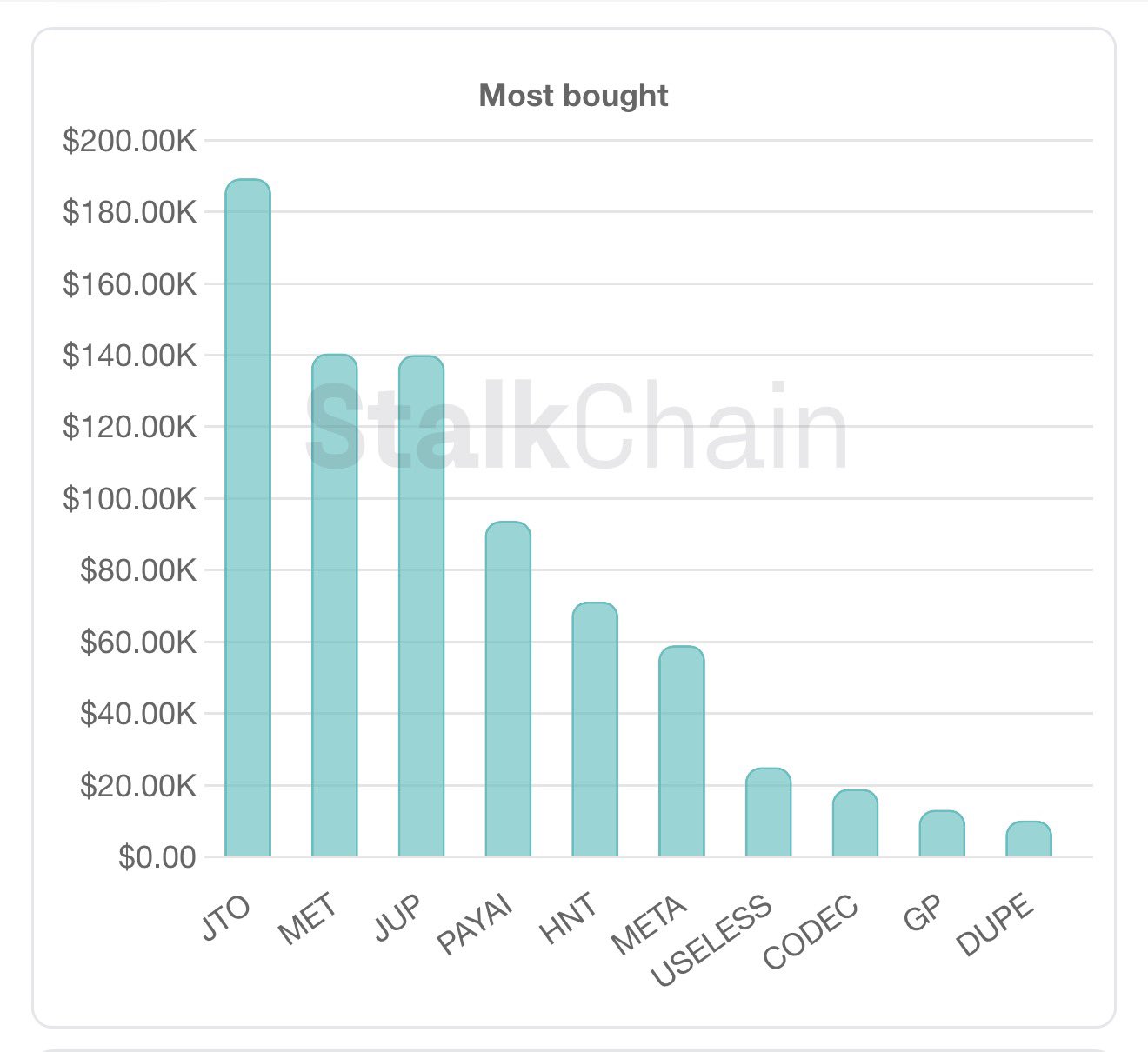Click the $200.00K y-axis label
The image size is (1148, 1052).
[130, 141]
